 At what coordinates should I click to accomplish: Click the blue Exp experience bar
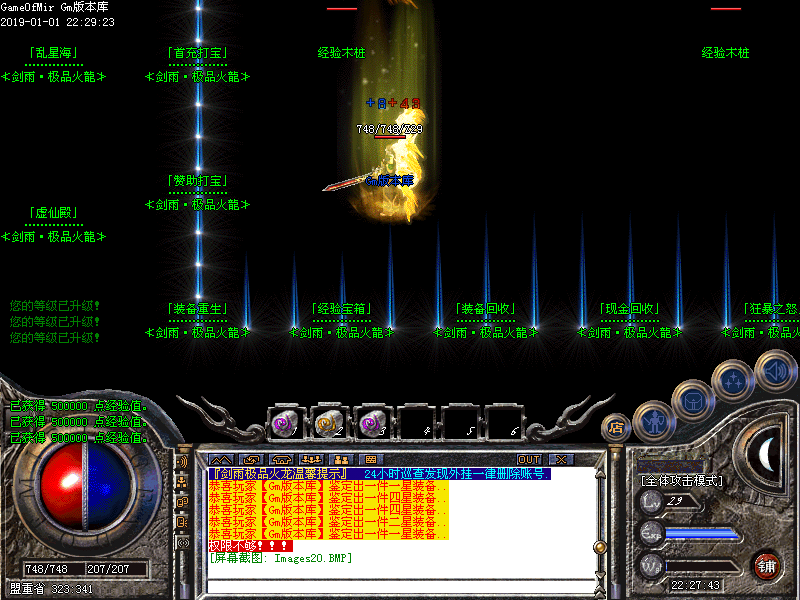point(702,535)
